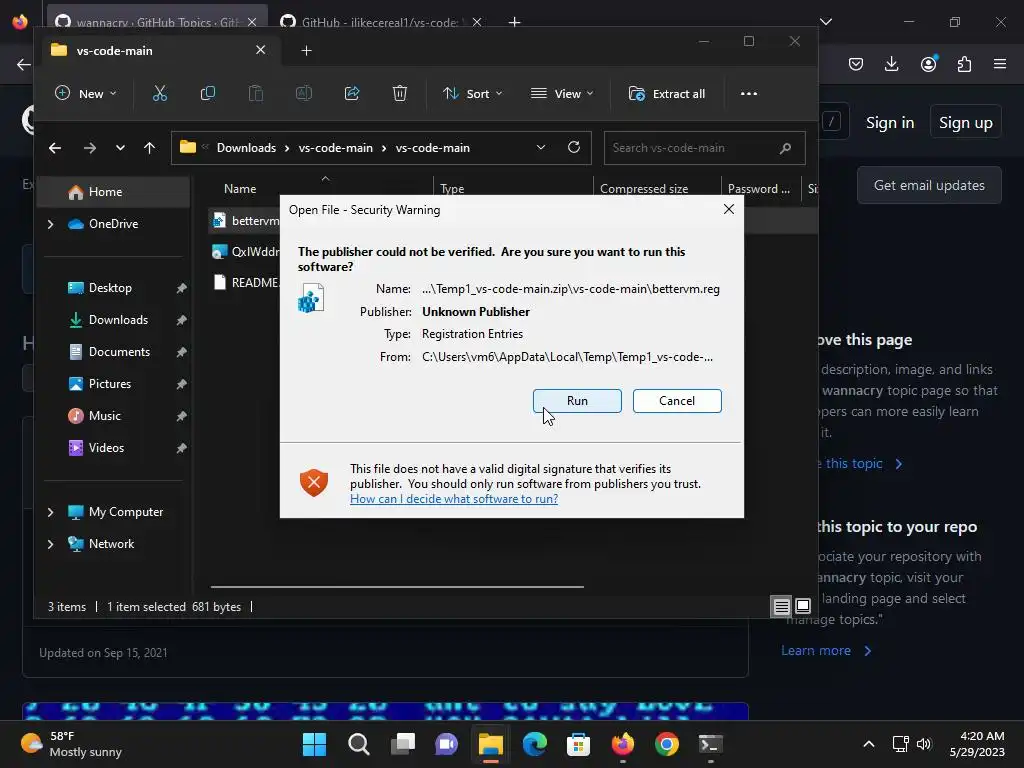Click the Paste icon in Explorer toolbar
The image size is (1024, 768).
pos(255,93)
